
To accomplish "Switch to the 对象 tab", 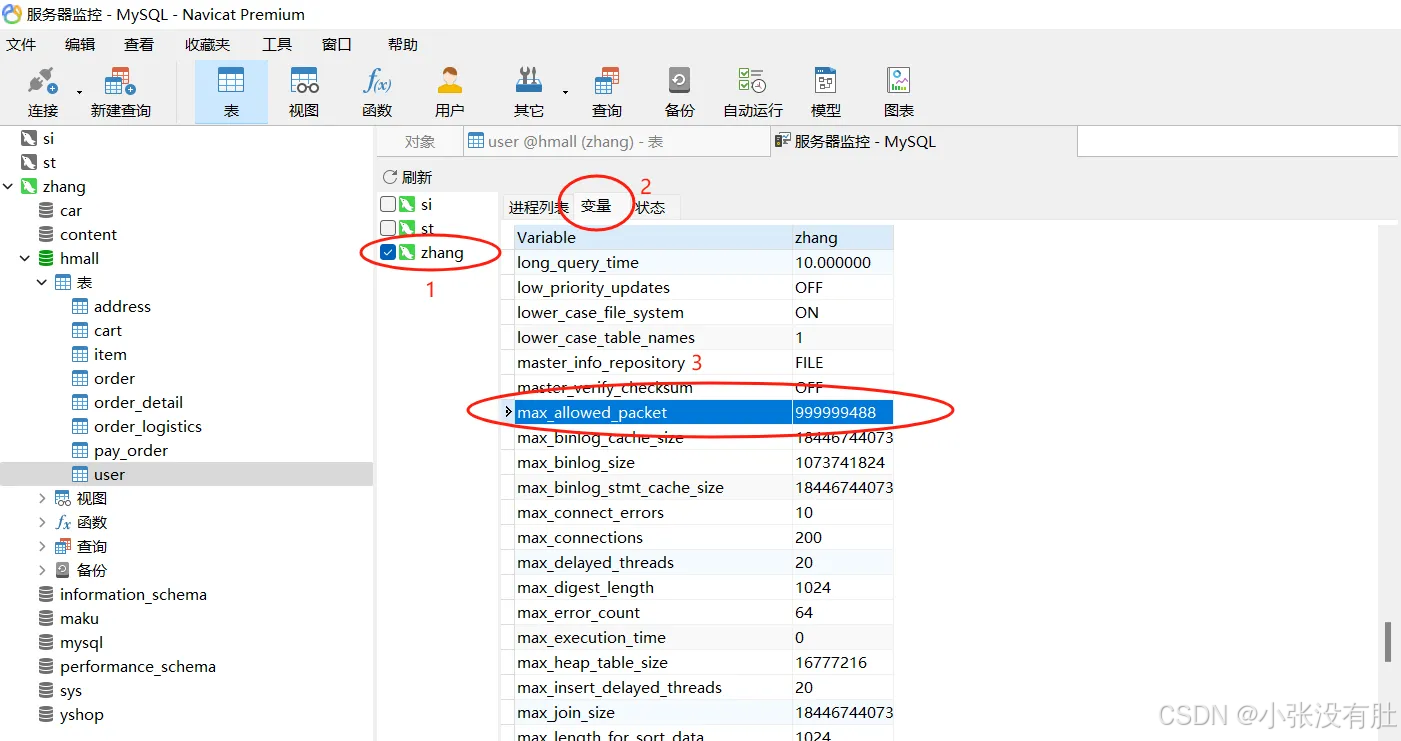I will 420,142.
